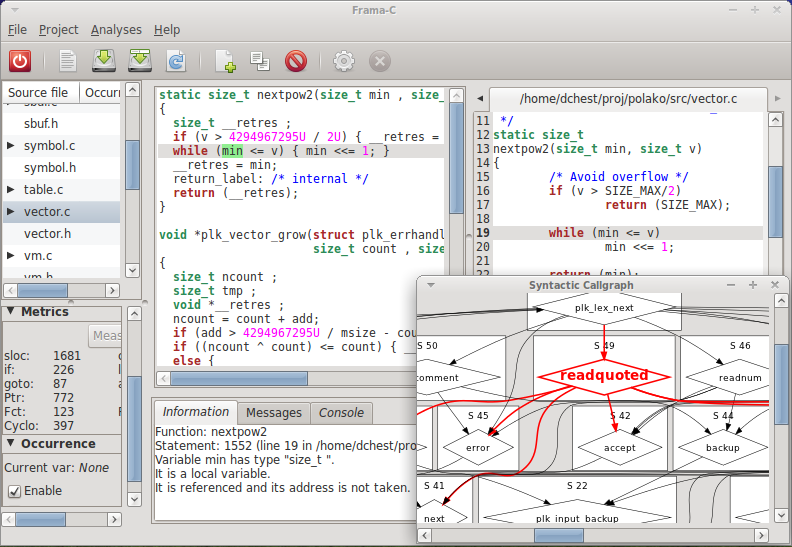Open the Syntactic Callgraph window menu arrow

click(431, 285)
